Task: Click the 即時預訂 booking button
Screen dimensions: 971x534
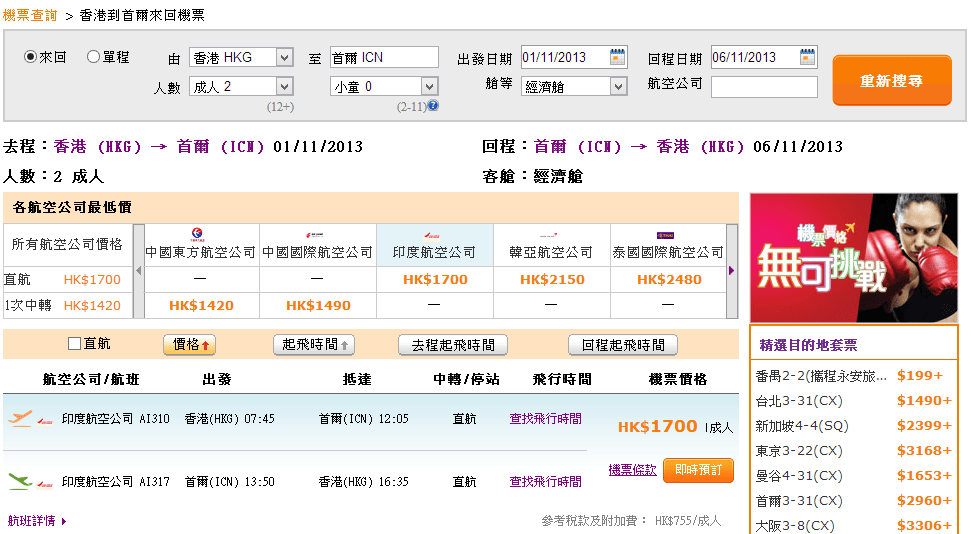Action: (x=698, y=470)
